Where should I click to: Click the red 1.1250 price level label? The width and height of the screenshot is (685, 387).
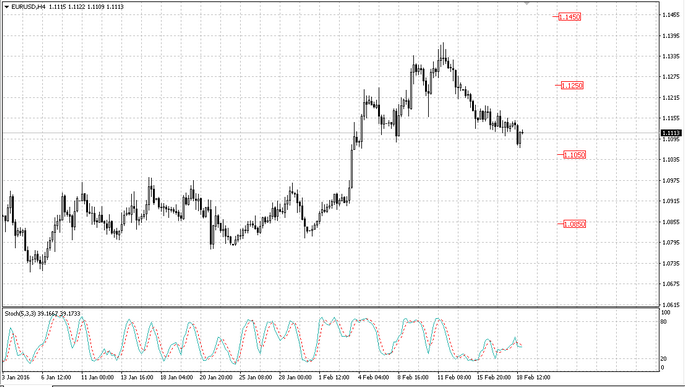(x=572, y=86)
